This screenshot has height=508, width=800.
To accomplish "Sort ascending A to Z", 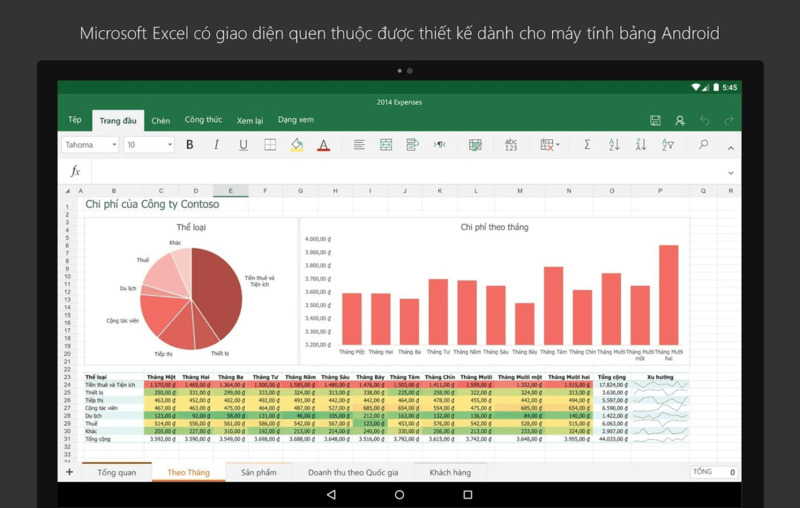I will (x=614, y=145).
